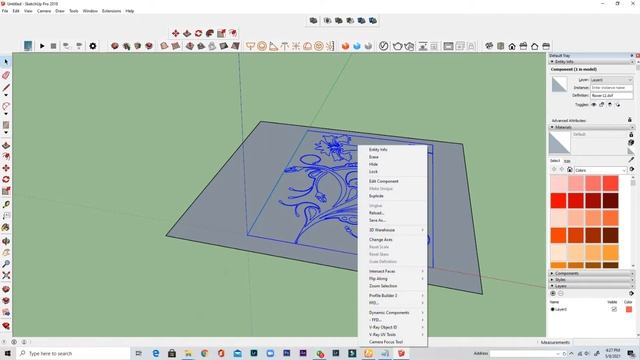Choose Entity Info from the context menu
Image resolution: width=640 pixels, height=360 pixels.
pyautogui.click(x=393, y=150)
